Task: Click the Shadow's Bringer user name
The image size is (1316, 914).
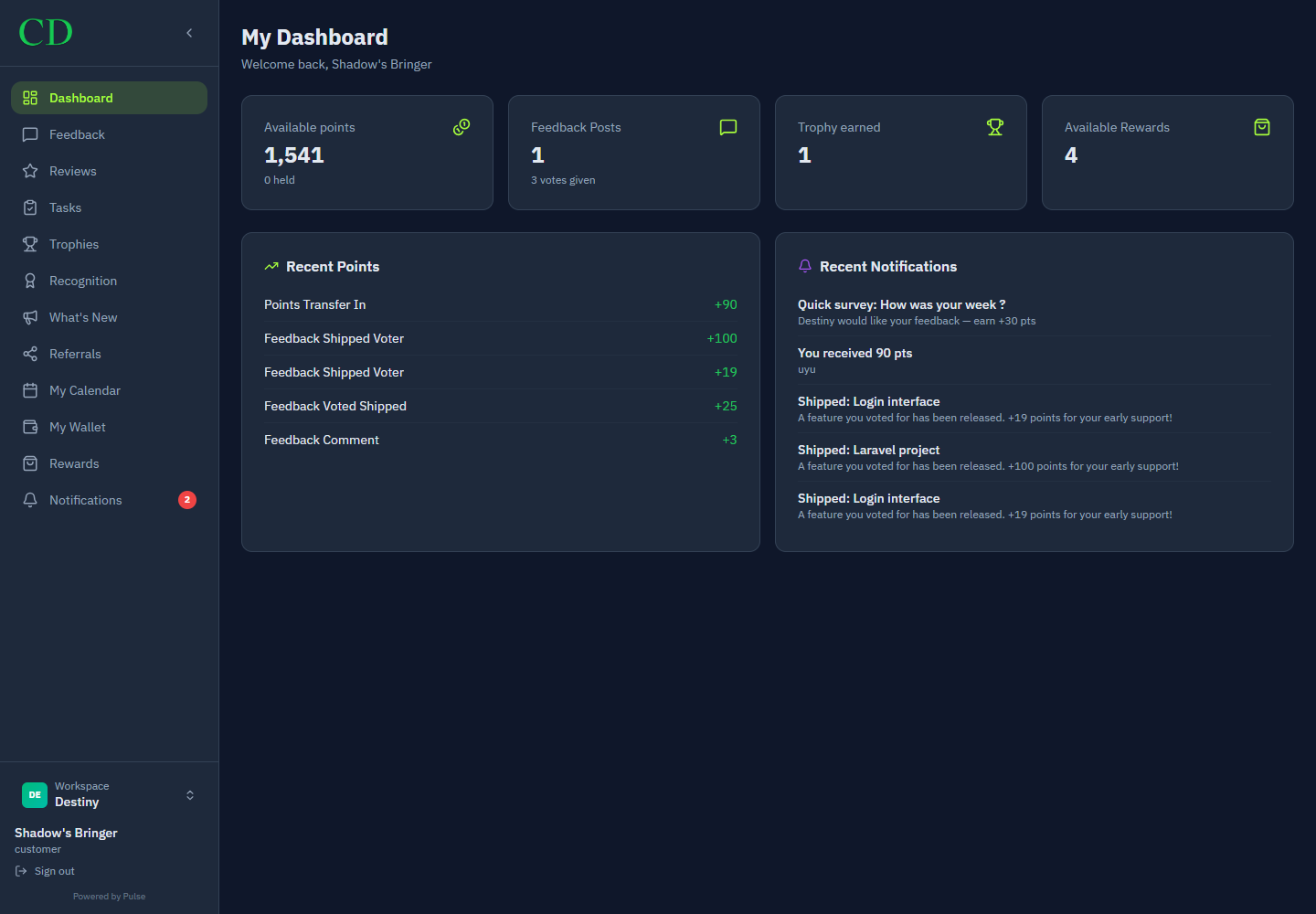Action: pyautogui.click(x=66, y=833)
